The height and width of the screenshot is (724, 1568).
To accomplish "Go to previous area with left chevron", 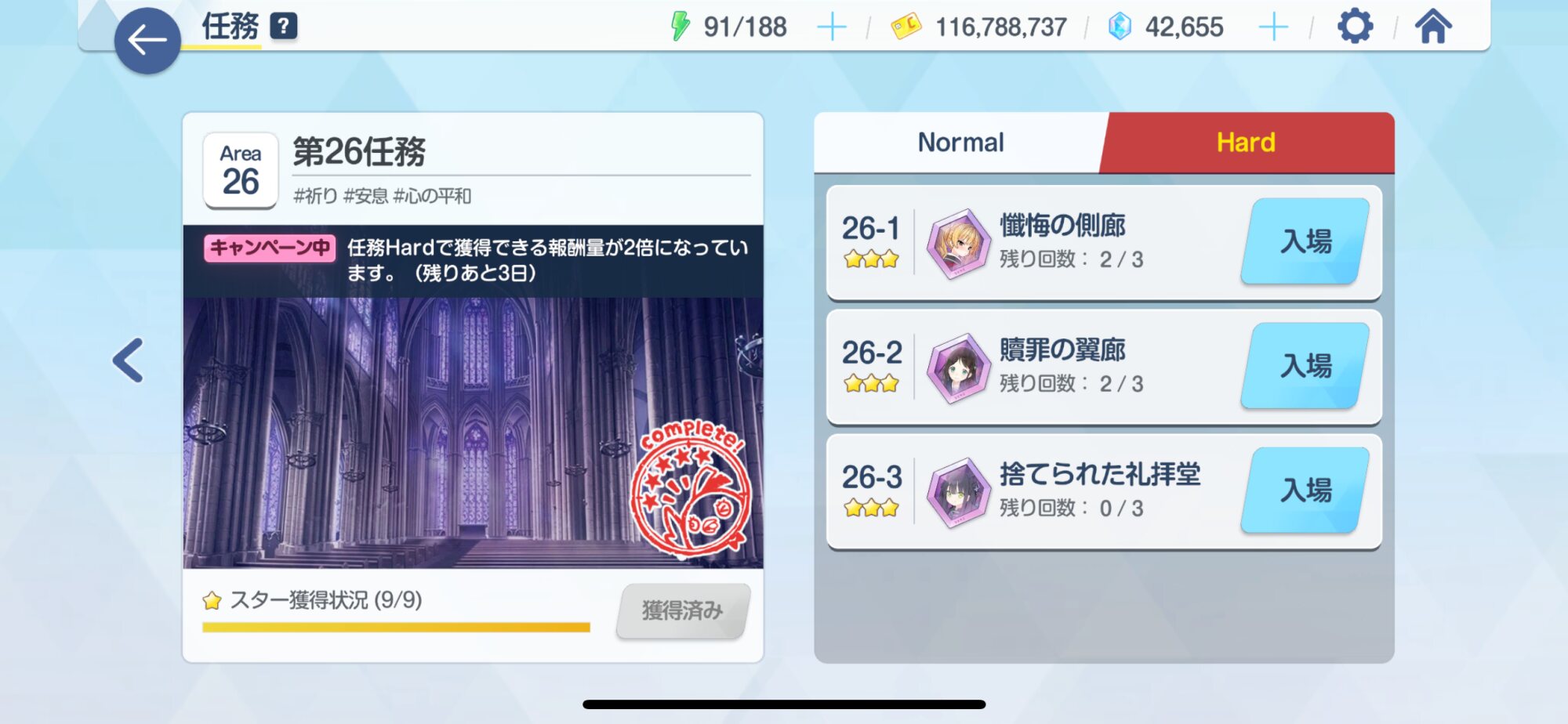I will (x=128, y=360).
